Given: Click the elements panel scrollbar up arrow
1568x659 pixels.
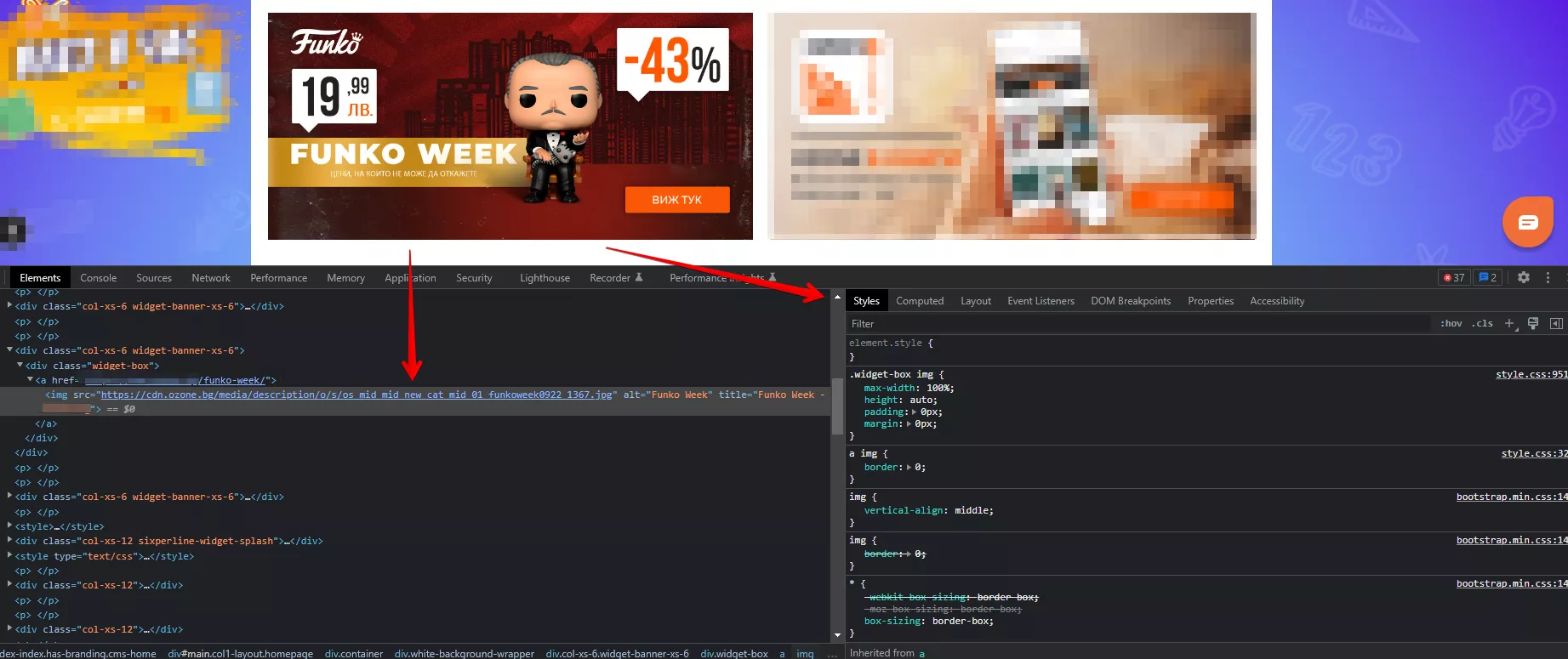Looking at the screenshot, I should [837, 297].
